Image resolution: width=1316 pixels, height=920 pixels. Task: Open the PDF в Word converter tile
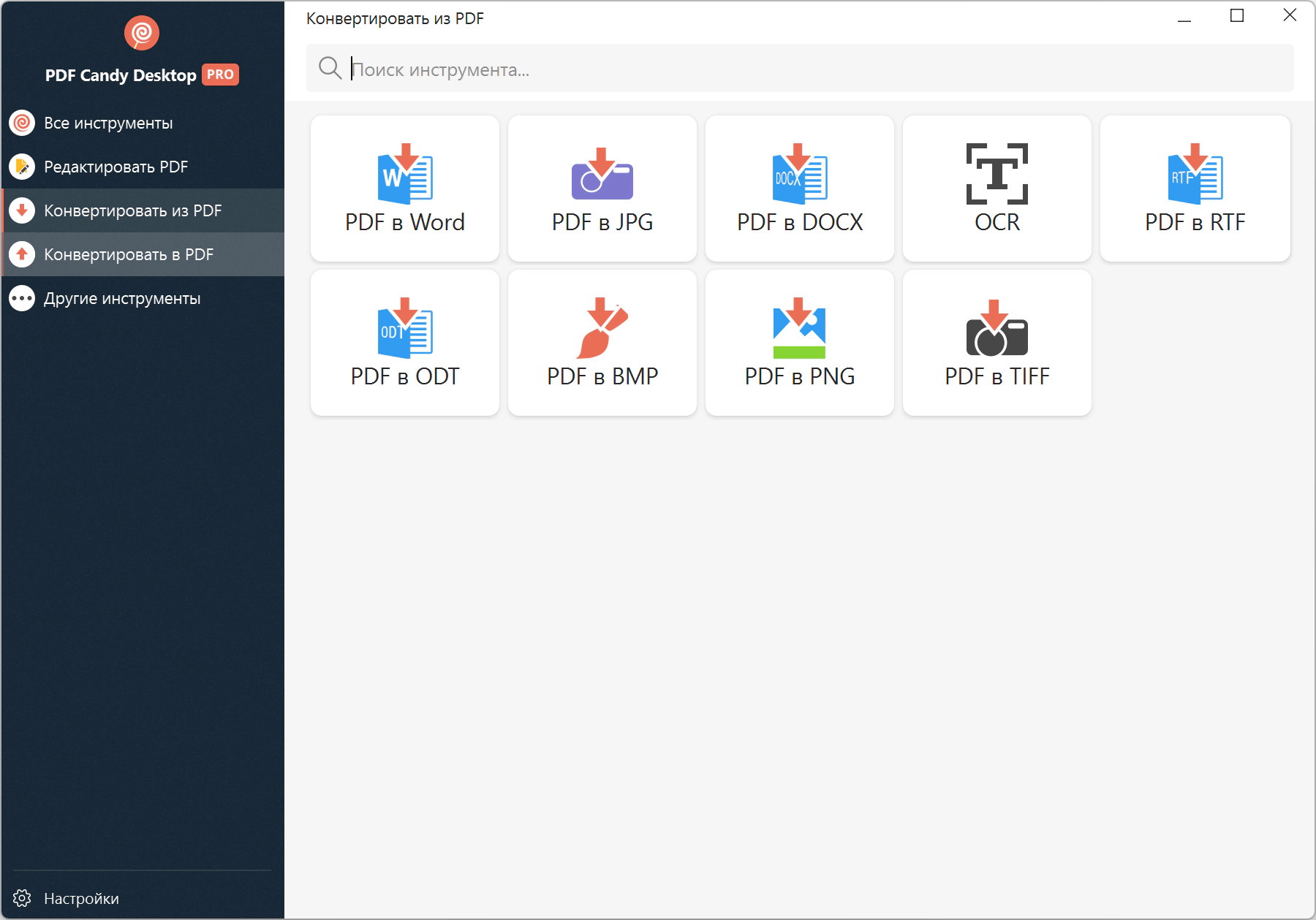405,189
